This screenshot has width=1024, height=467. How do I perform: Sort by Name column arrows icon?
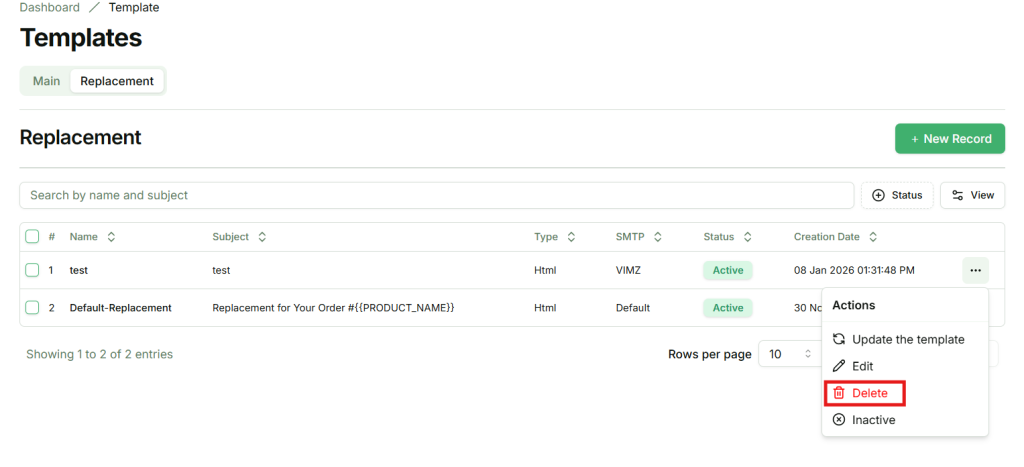click(x=111, y=237)
